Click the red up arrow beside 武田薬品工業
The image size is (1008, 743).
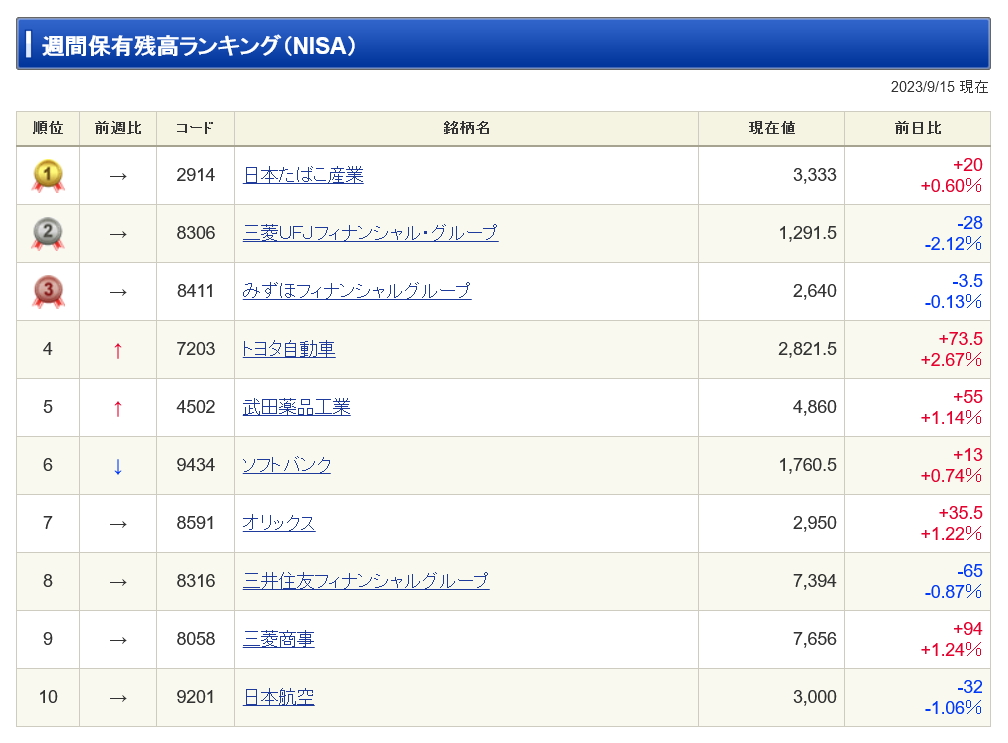(x=119, y=407)
